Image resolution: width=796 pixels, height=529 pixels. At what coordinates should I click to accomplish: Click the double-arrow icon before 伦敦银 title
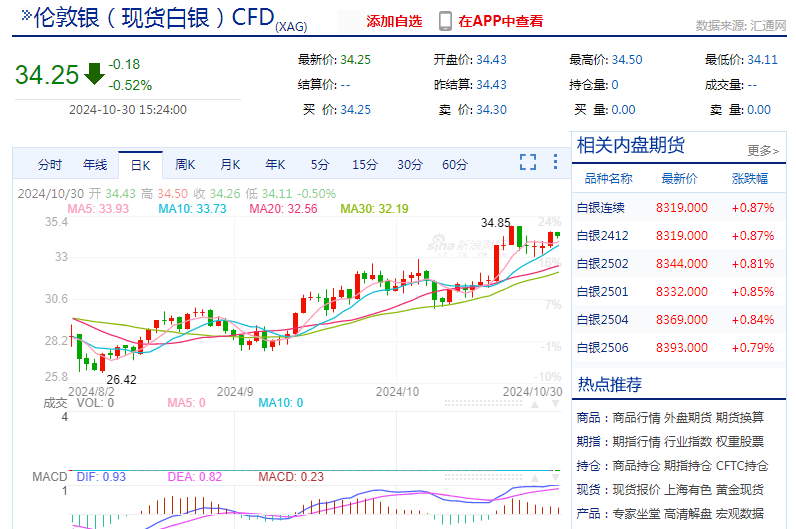[x=26, y=15]
